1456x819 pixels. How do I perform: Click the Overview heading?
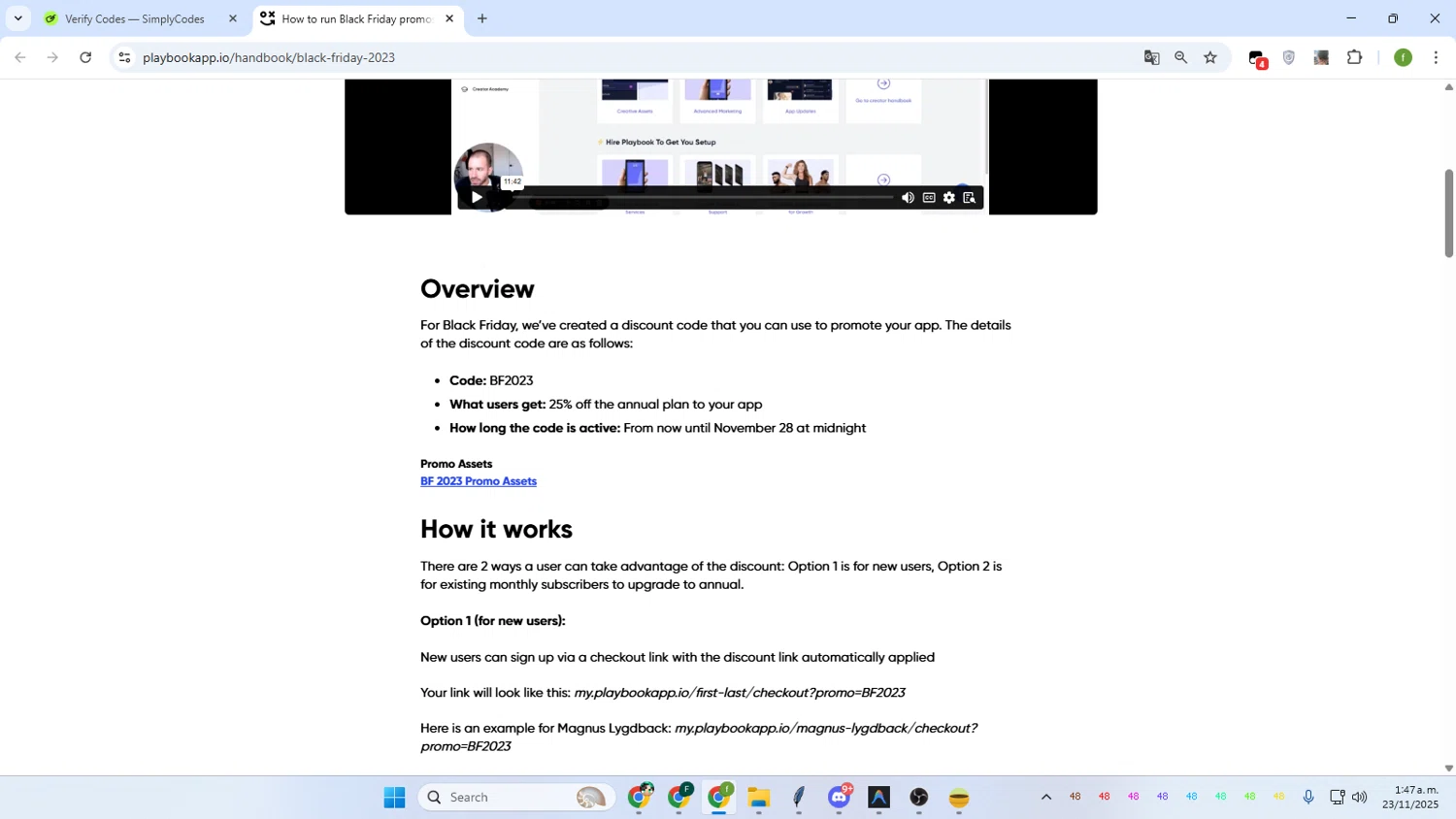pos(478,288)
